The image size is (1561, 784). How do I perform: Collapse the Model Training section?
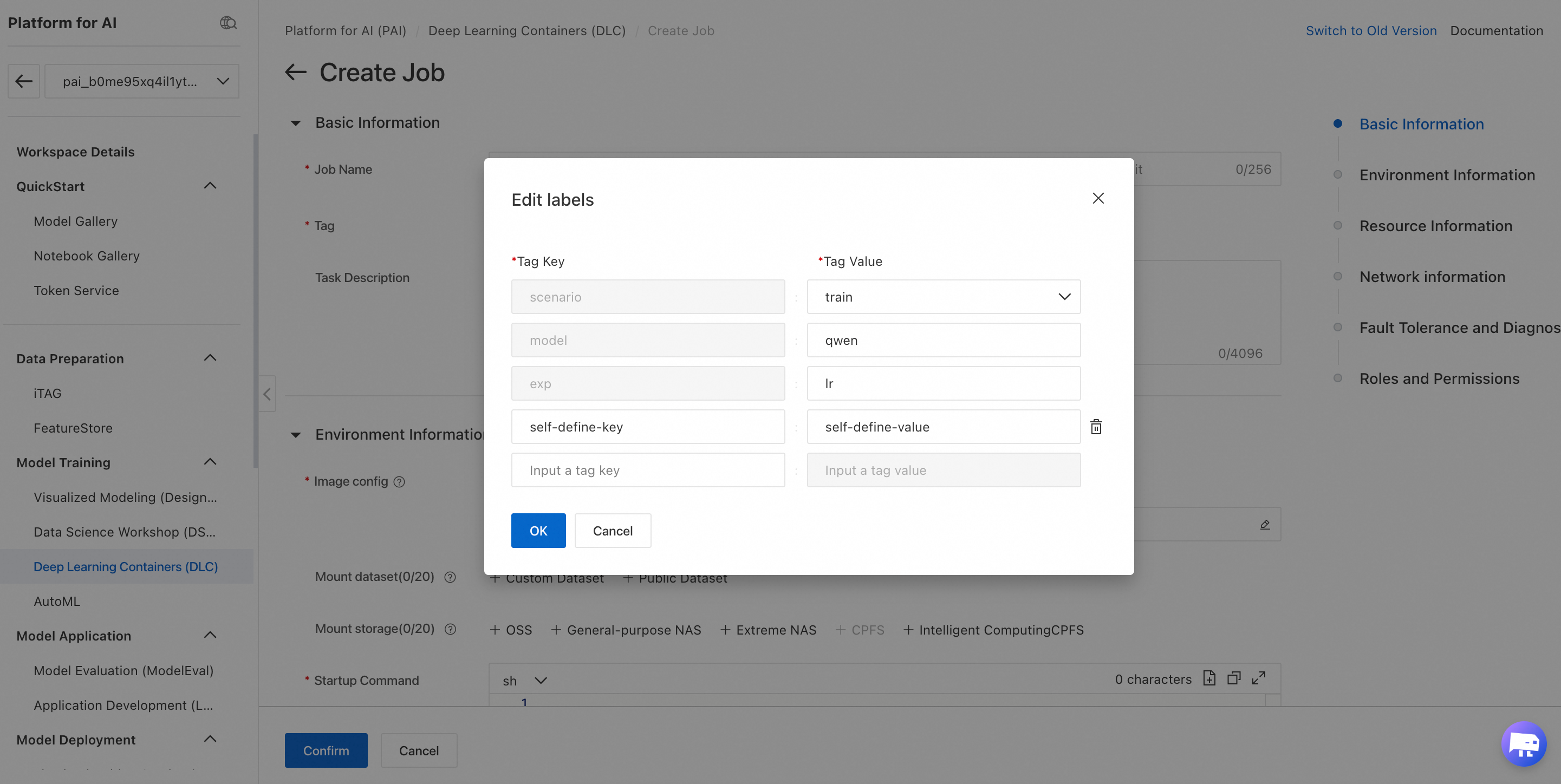point(210,462)
